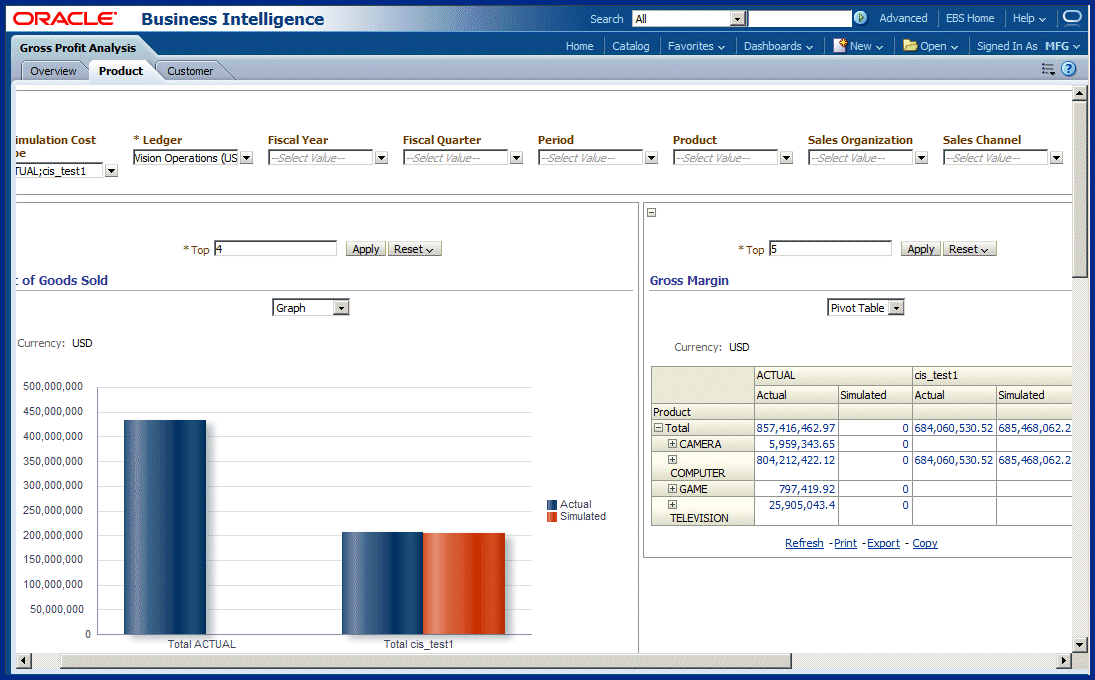Screen dimensions: 1095x680
Task: Open the Dashboards menu
Action: point(778,46)
